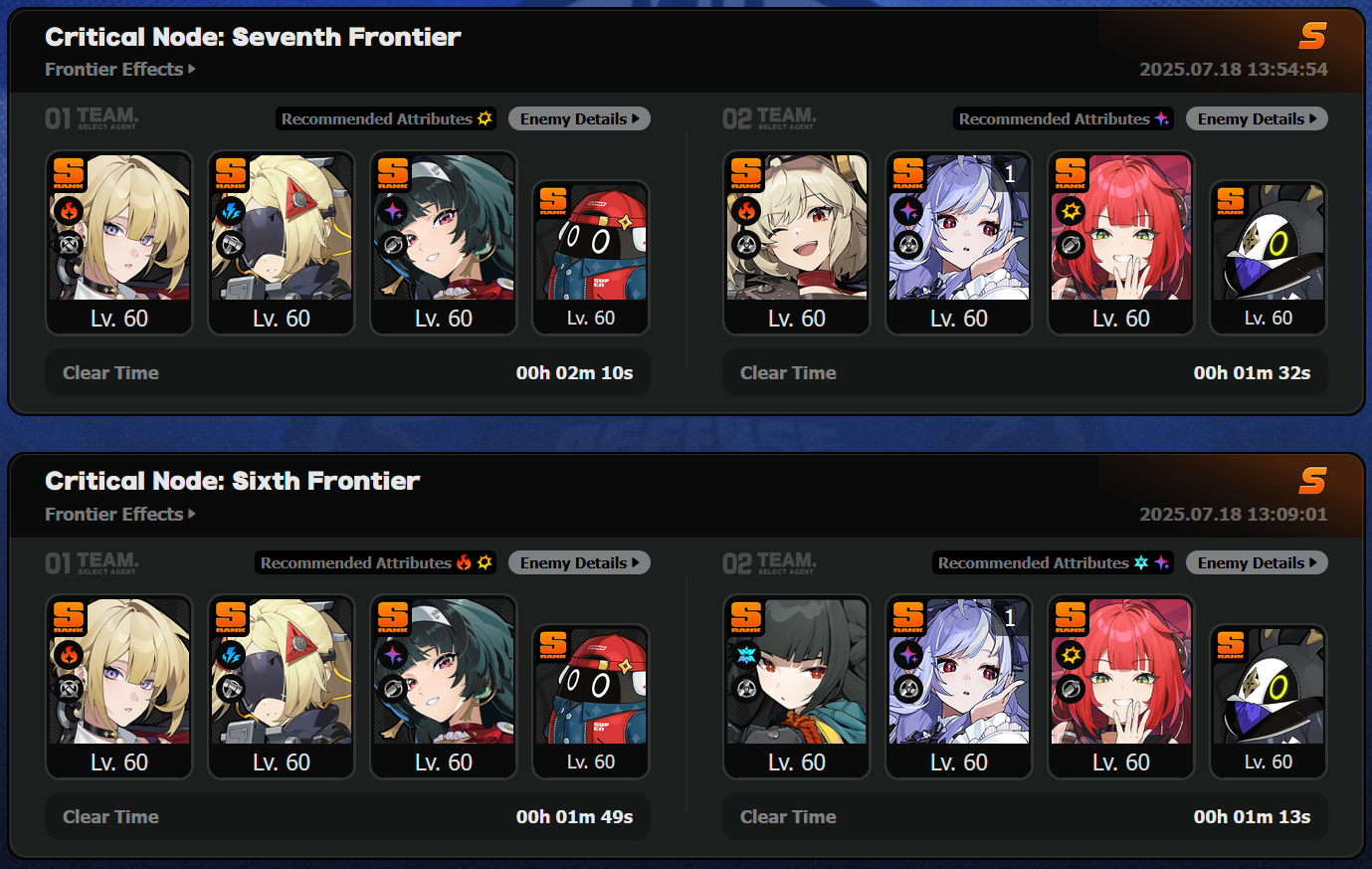
Task: Click the 02 TEAM header in Sixth Frontier
Action: [x=769, y=562]
